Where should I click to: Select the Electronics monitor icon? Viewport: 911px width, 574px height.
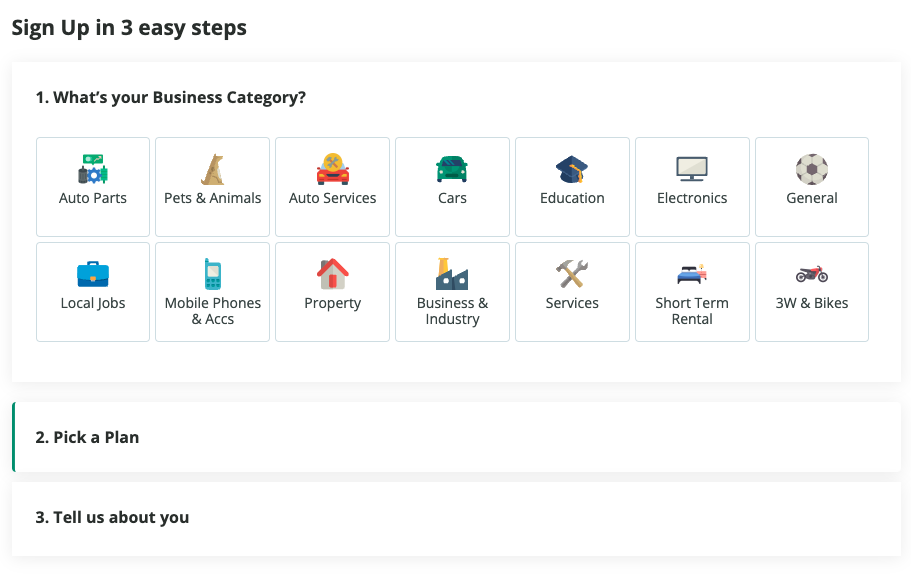tap(692, 169)
